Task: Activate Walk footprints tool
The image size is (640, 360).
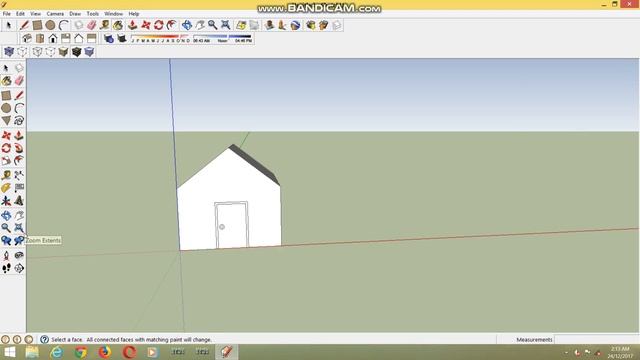Action: pyautogui.click(x=6, y=268)
